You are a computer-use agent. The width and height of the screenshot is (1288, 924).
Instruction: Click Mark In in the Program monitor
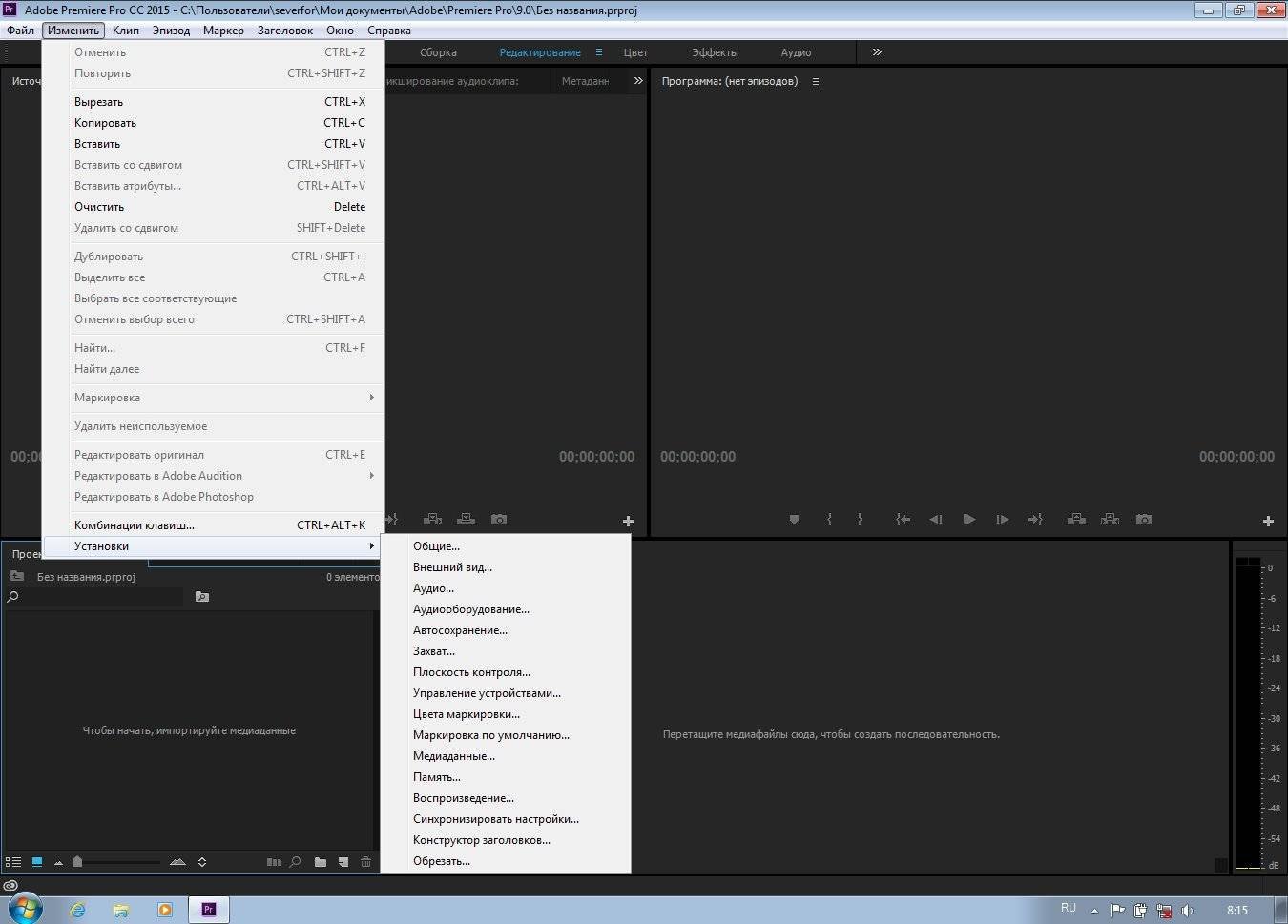829,520
